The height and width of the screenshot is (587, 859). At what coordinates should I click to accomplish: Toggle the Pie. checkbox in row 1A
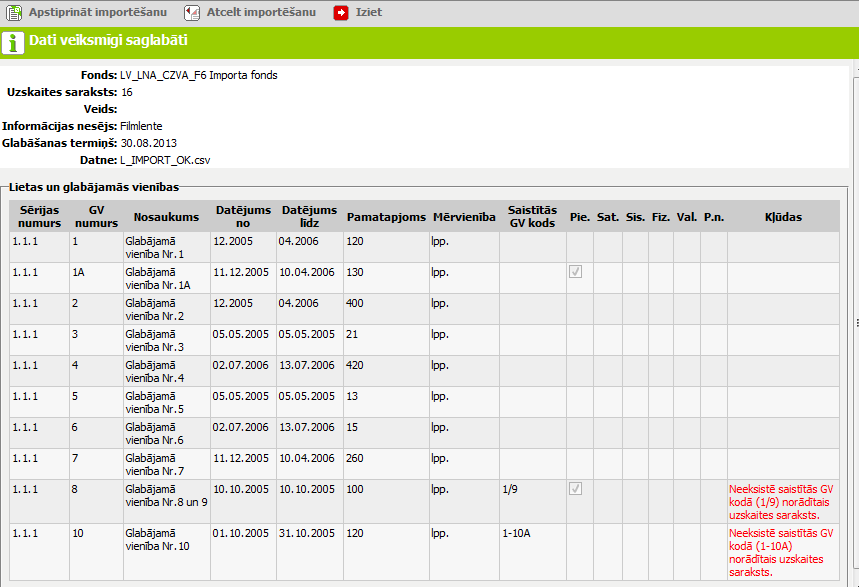pos(576,272)
